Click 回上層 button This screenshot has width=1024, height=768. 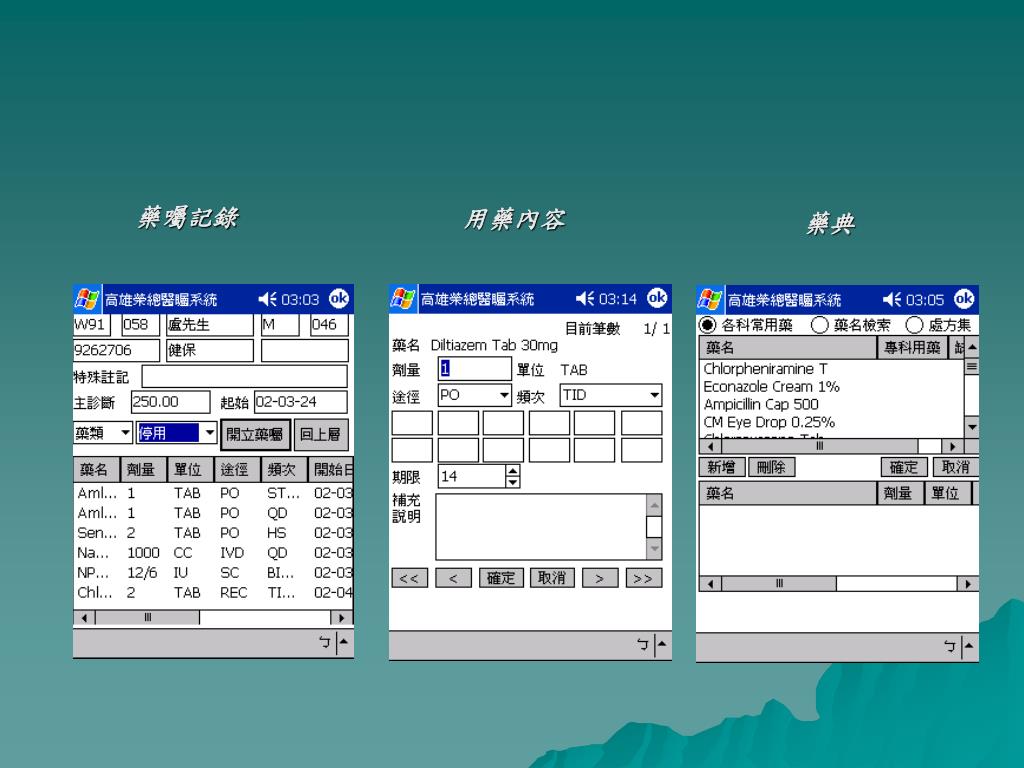click(x=321, y=434)
